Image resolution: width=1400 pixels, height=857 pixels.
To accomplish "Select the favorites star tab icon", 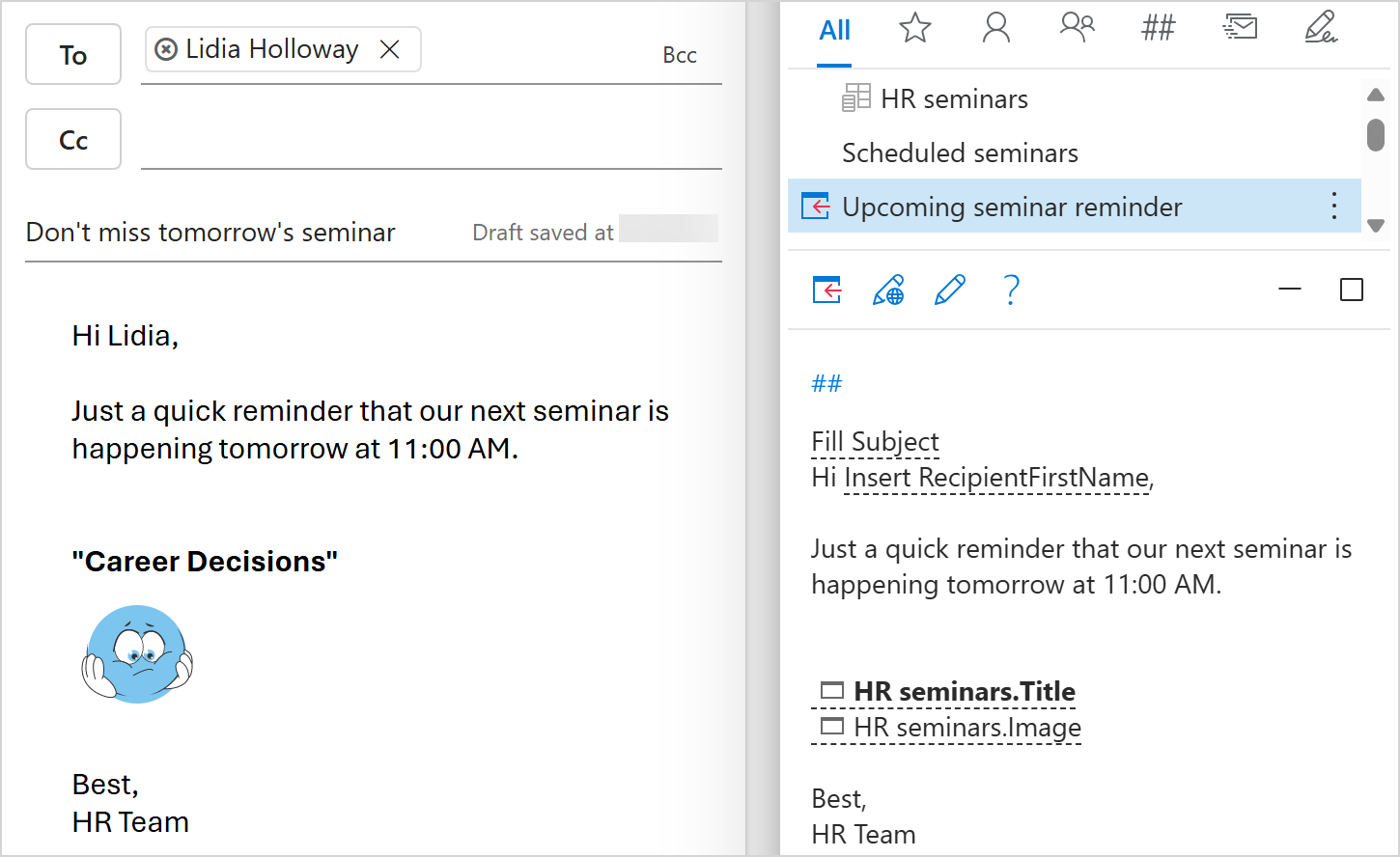I will [x=913, y=28].
